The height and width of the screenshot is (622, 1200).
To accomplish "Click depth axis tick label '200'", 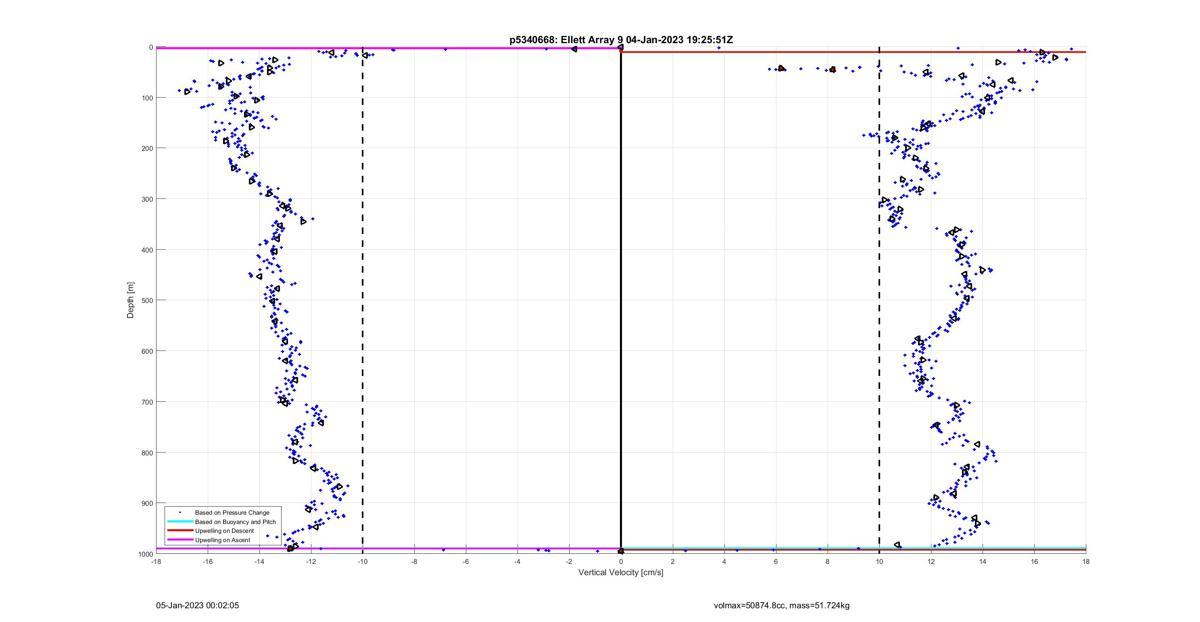I will coord(146,148).
